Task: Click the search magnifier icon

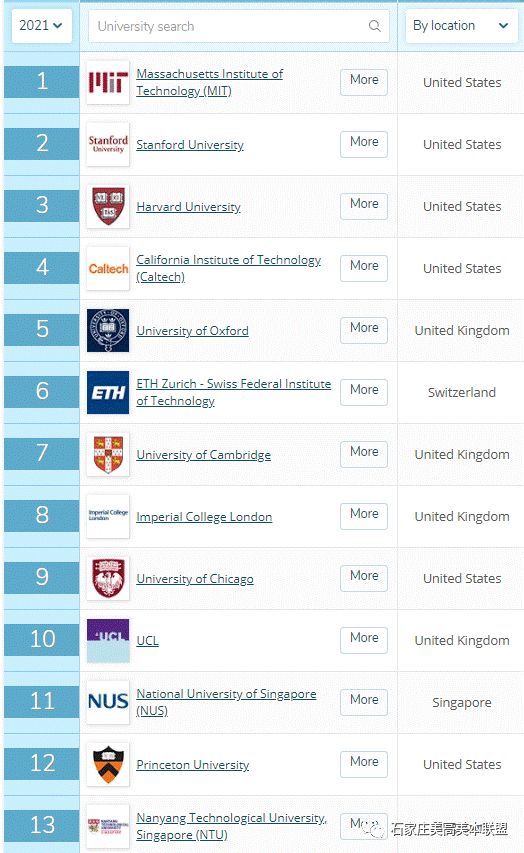Action: point(374,26)
